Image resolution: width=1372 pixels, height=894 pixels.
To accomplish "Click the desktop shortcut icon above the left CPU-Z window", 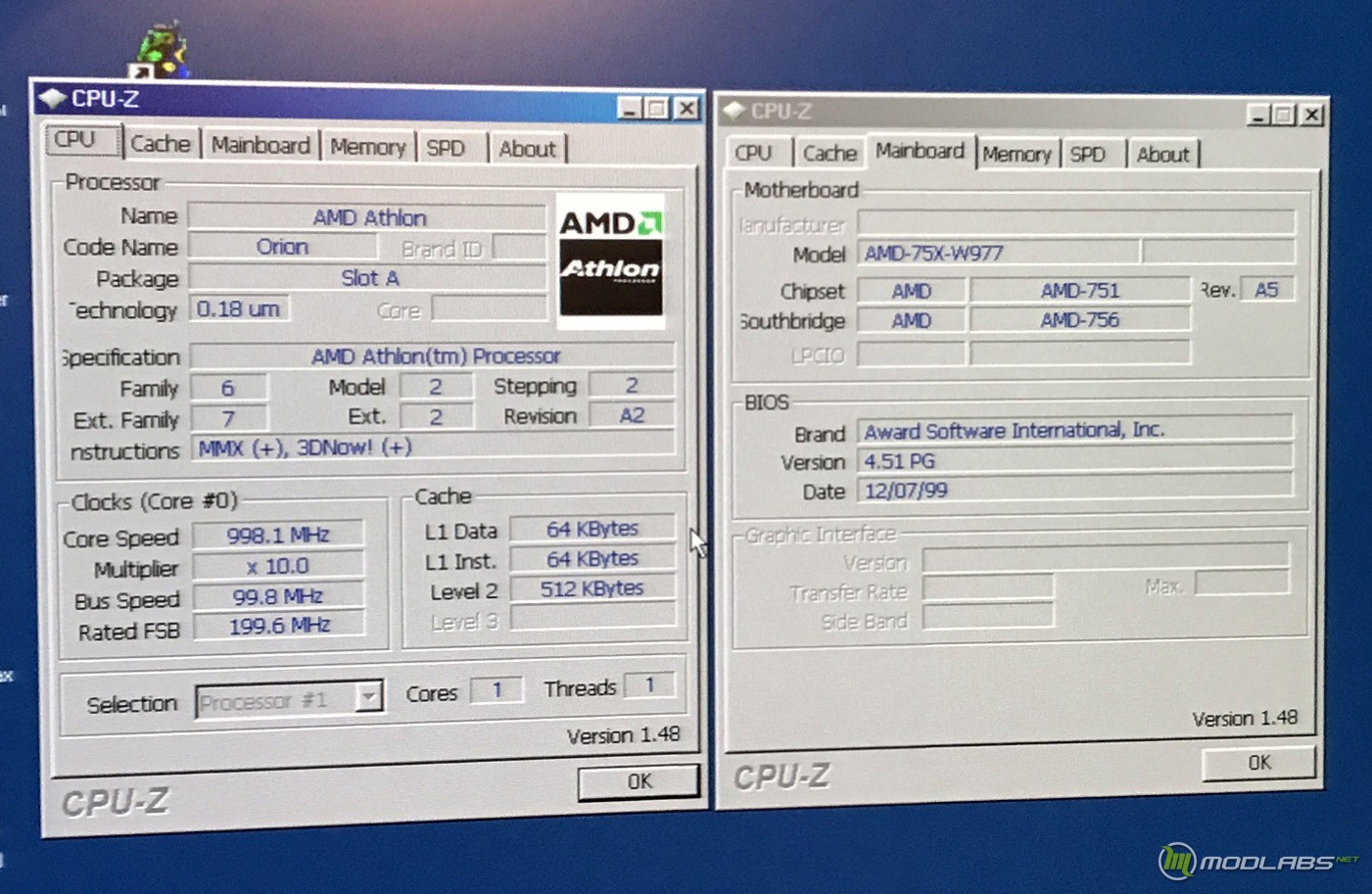I will pos(162,51).
